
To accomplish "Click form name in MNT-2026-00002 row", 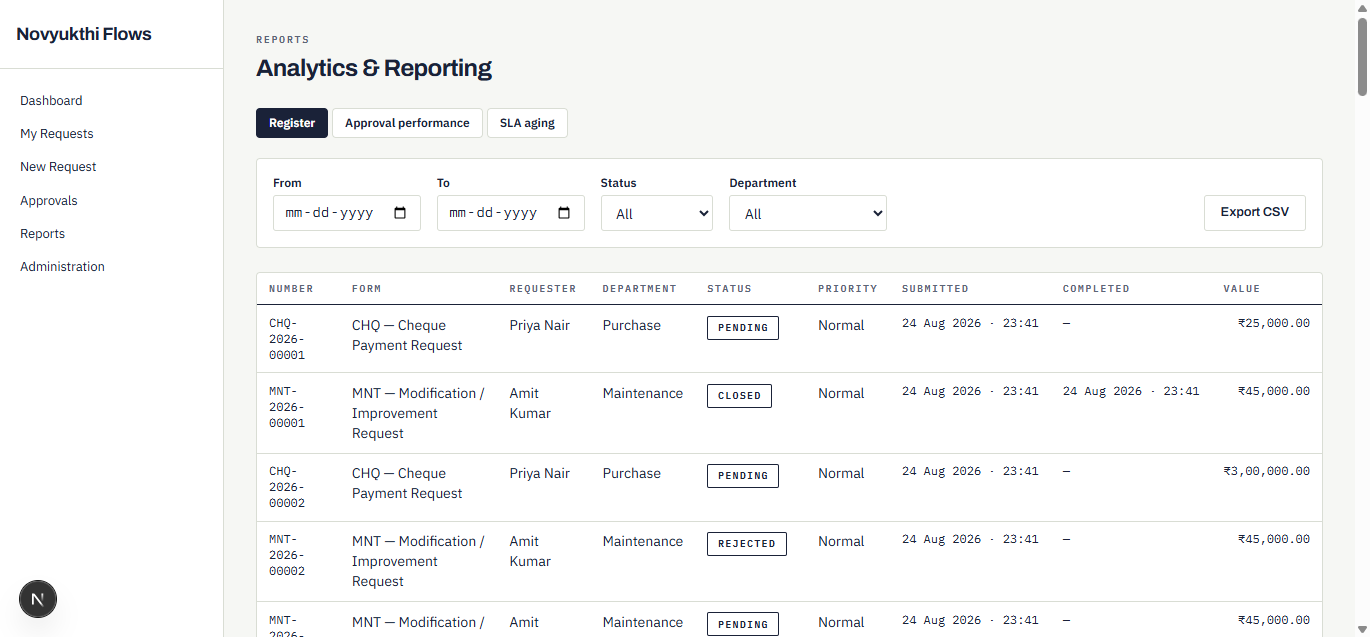I will point(418,561).
